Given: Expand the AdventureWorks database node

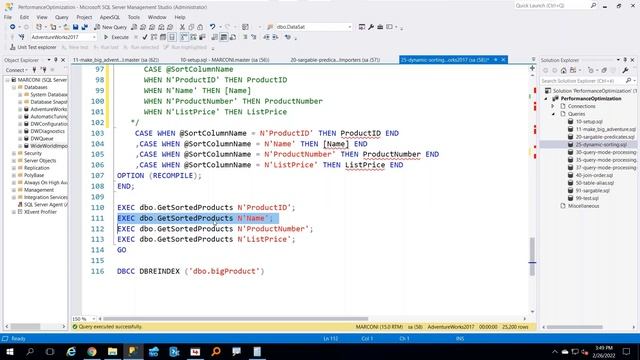Looking at the screenshot, I should coord(20,109).
